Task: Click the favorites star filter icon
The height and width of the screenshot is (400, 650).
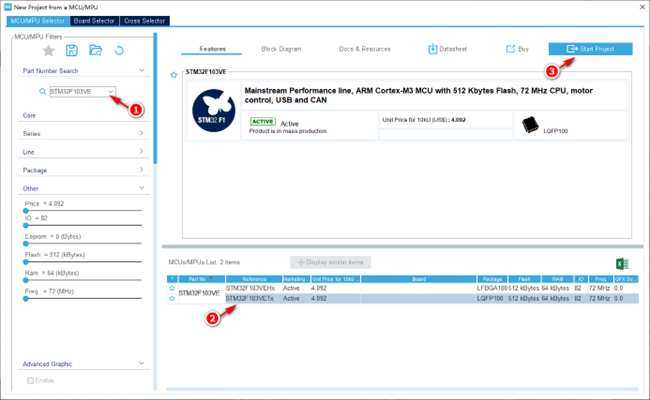Action: coord(49,51)
